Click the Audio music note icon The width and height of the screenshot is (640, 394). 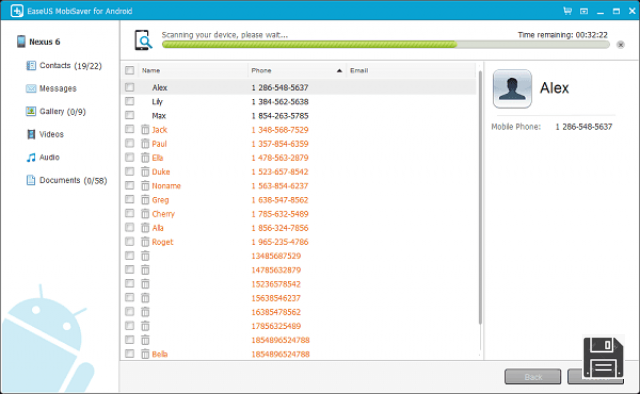pos(31,157)
